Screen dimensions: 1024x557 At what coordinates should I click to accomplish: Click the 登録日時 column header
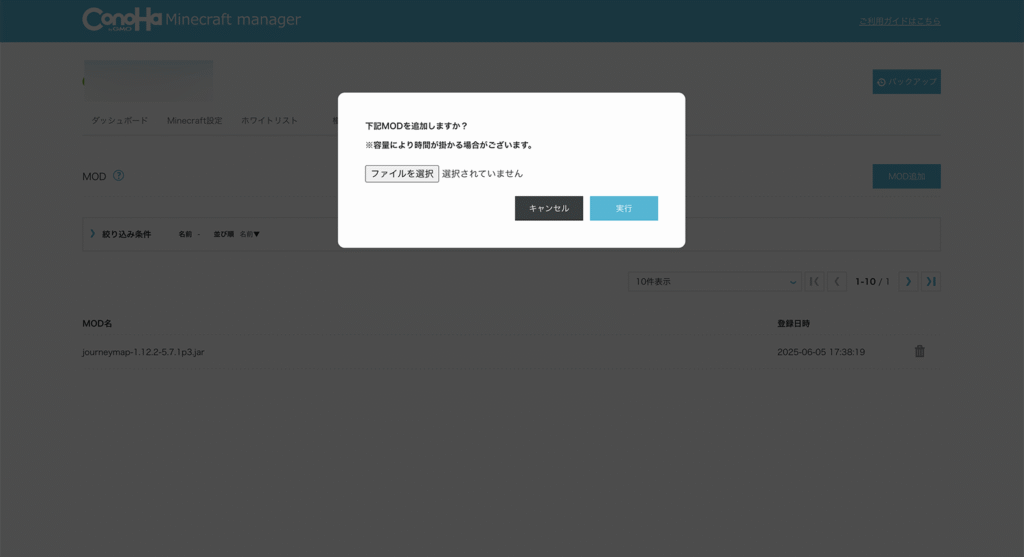pos(793,324)
